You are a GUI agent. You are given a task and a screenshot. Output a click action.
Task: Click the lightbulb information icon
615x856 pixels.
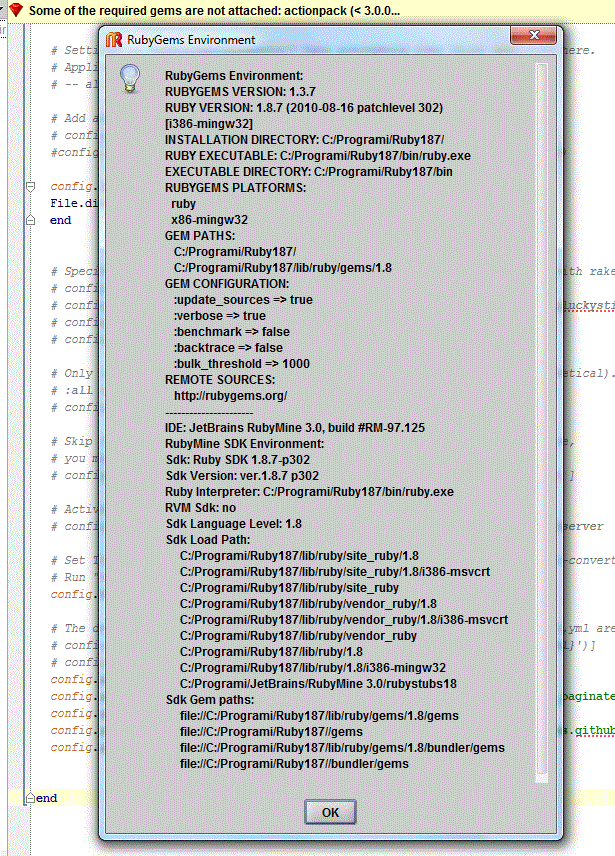(x=130, y=78)
